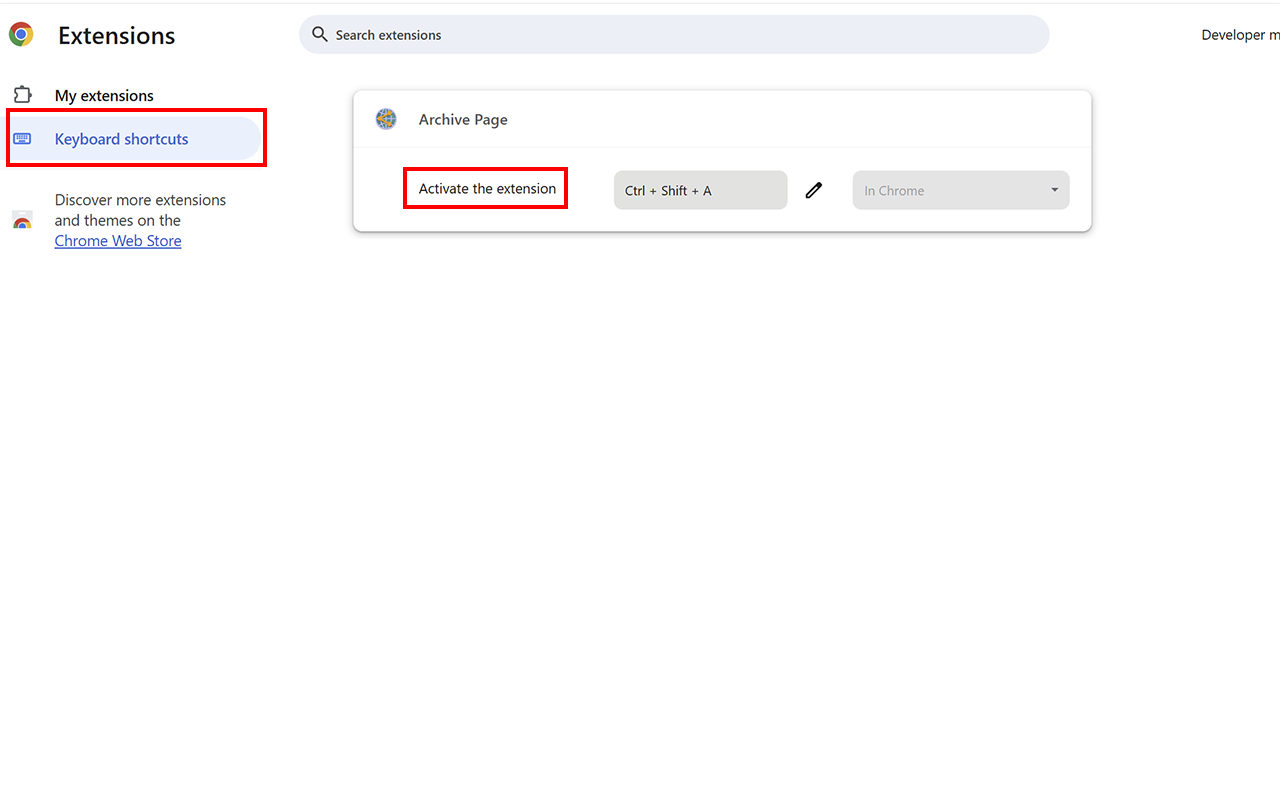Click the Ctrl + Shift + A shortcut field
Viewport: 1280px width, 800px height.
point(700,190)
